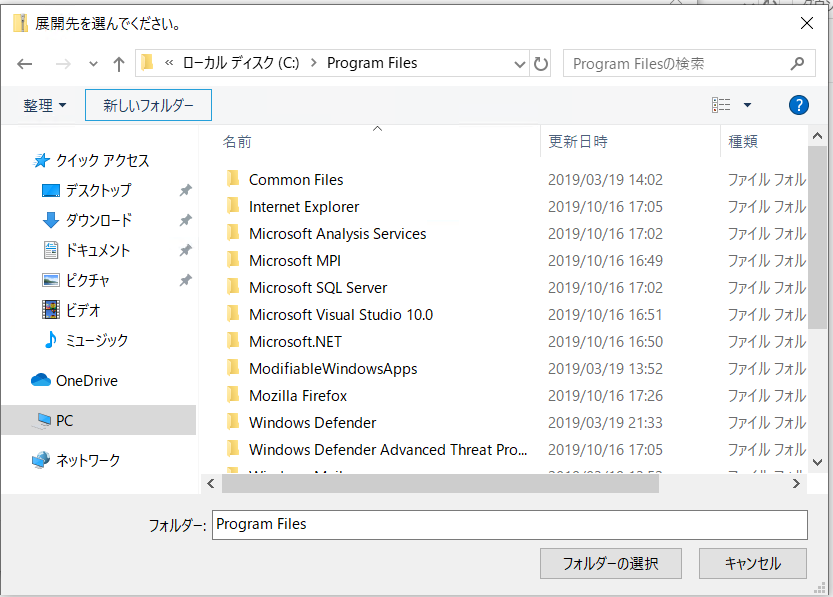Click the Internet Explorer folder icon
The height and width of the screenshot is (597, 833).
[233, 206]
